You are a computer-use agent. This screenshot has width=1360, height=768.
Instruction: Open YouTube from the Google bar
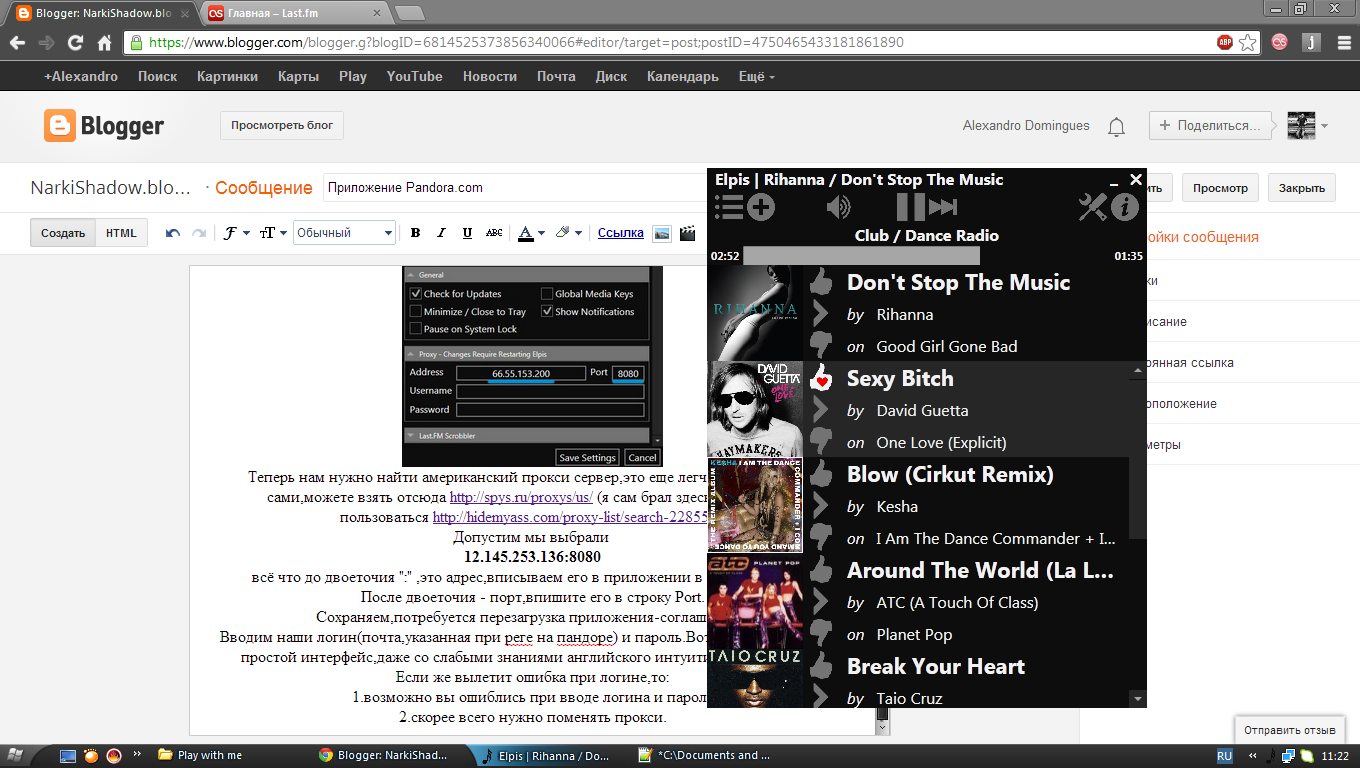415,77
